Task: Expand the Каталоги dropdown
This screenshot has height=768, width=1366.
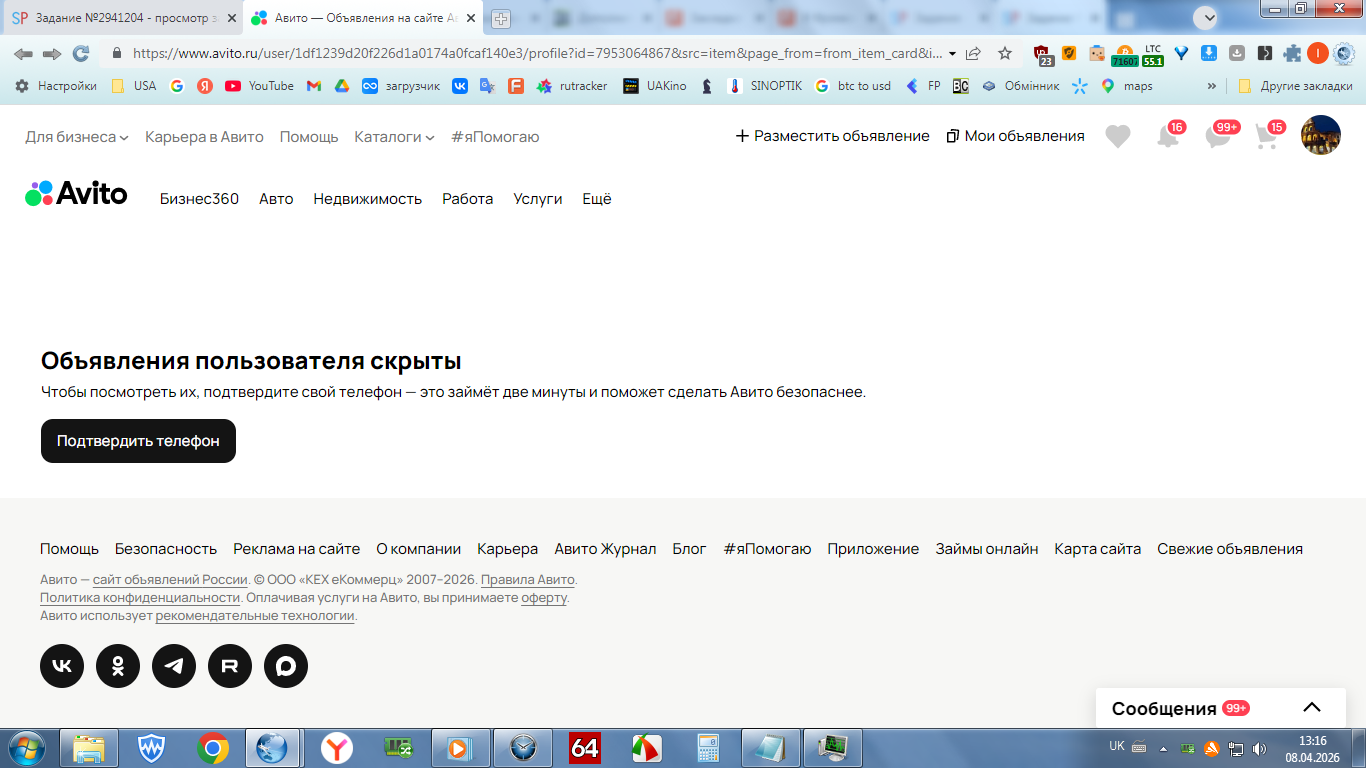Action: pyautogui.click(x=394, y=137)
